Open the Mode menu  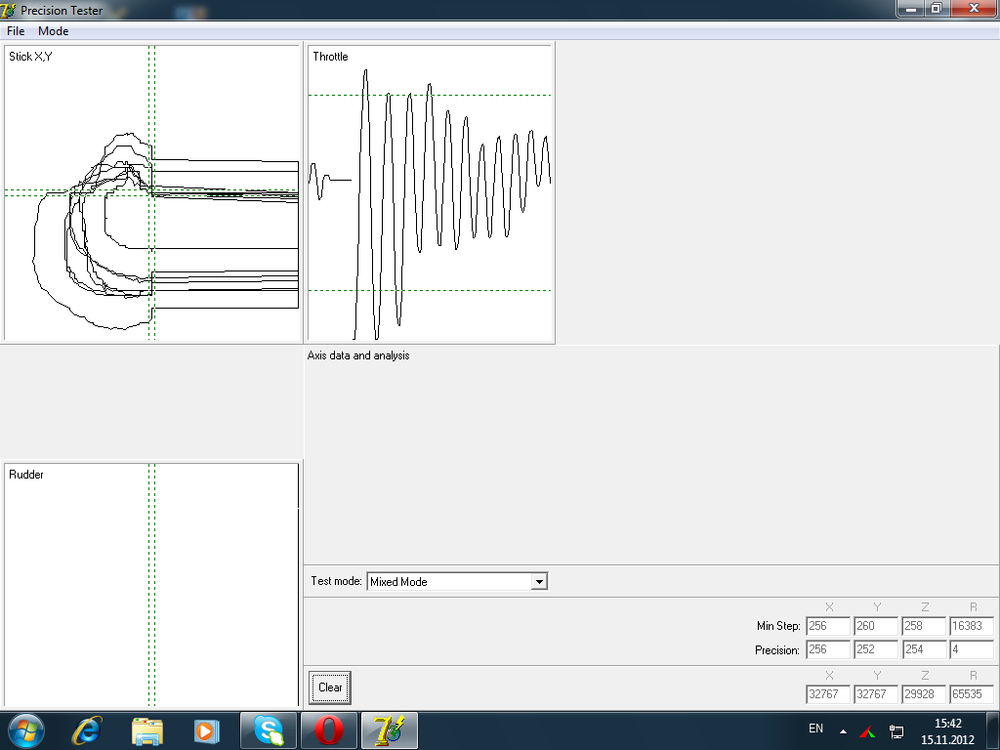(53, 31)
